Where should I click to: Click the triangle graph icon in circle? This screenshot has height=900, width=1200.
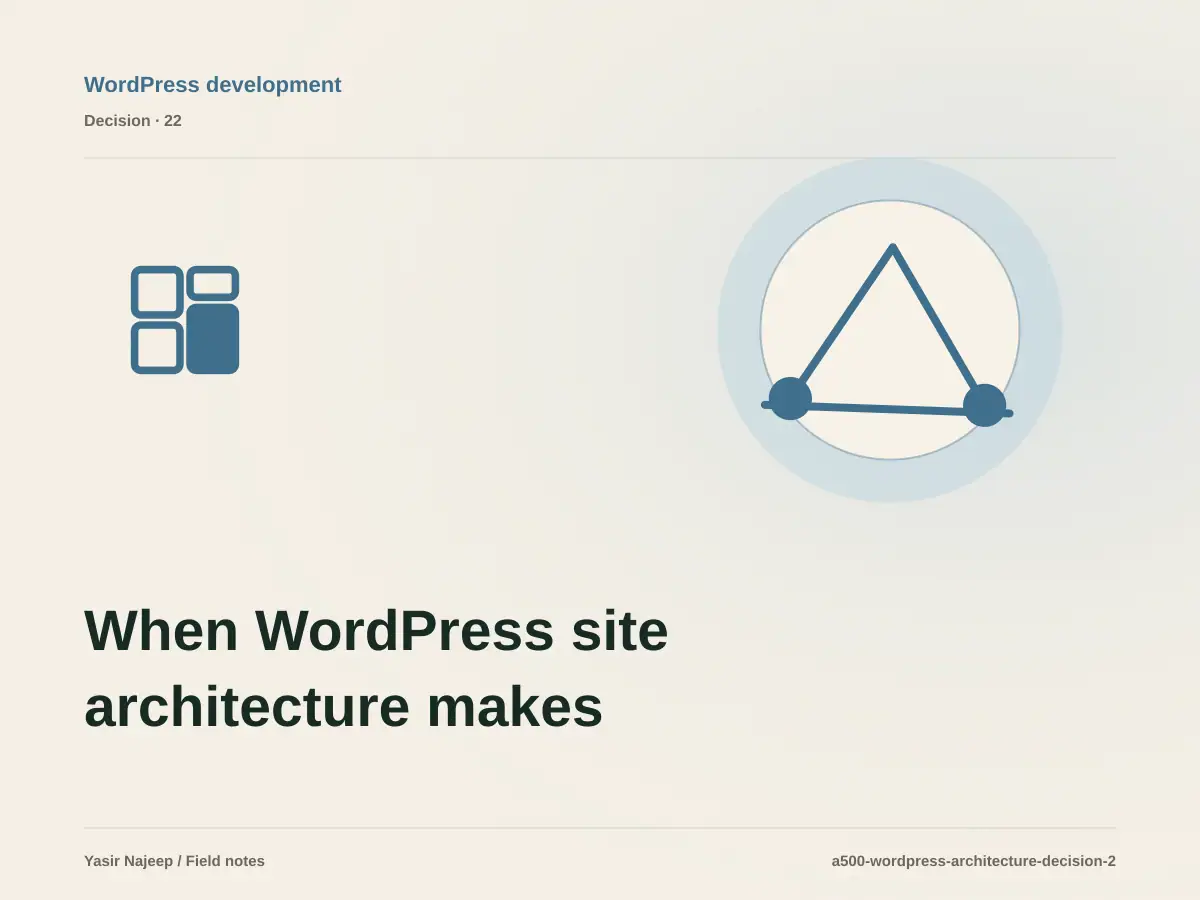[889, 330]
